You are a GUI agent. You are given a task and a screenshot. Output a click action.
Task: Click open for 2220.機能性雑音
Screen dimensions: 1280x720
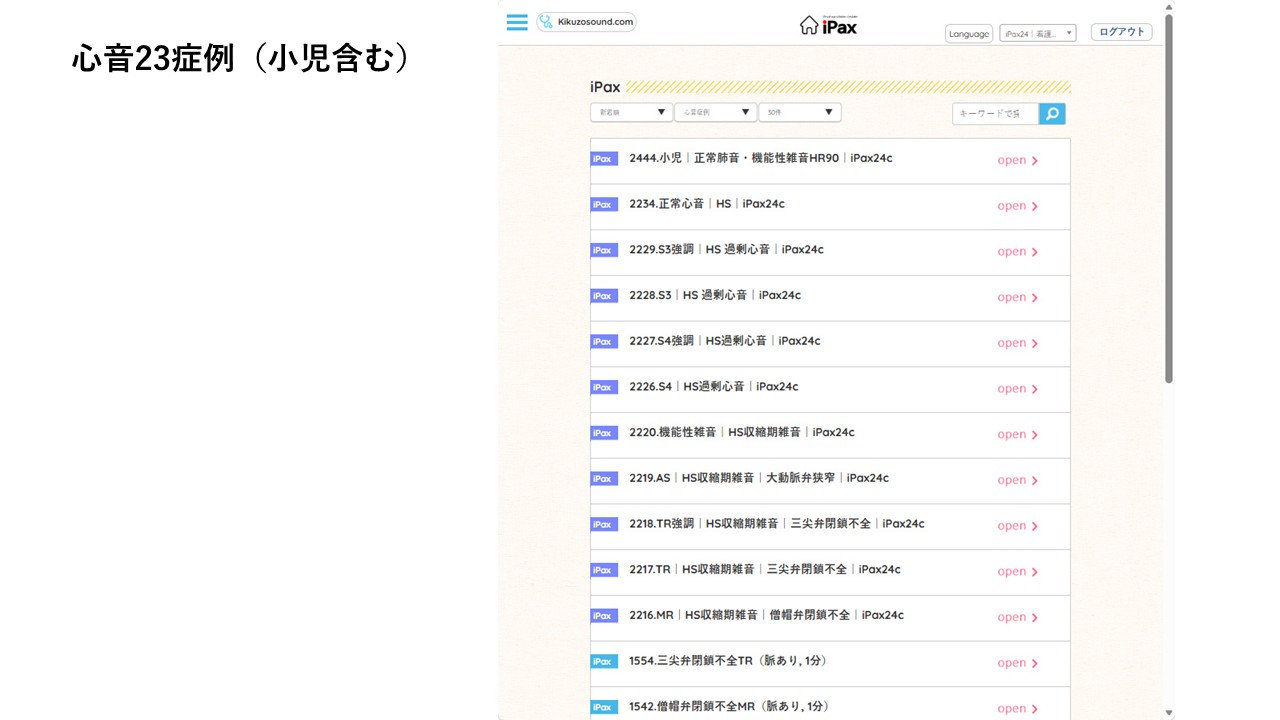pyautogui.click(x=1017, y=435)
